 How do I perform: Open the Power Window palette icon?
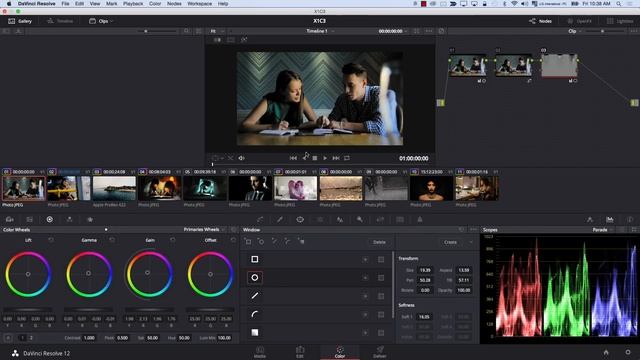(300, 220)
